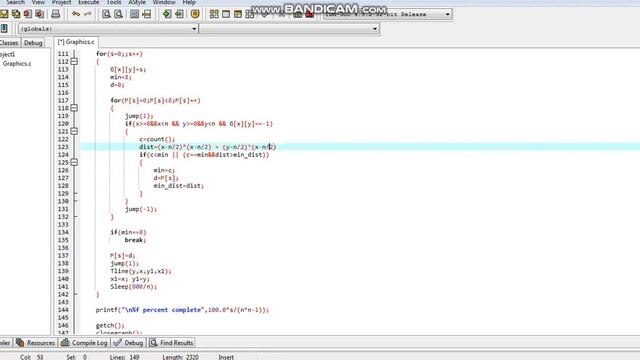Click the 'min_dist=dist;' line
The height and width of the screenshot is (360, 640).
click(179, 186)
